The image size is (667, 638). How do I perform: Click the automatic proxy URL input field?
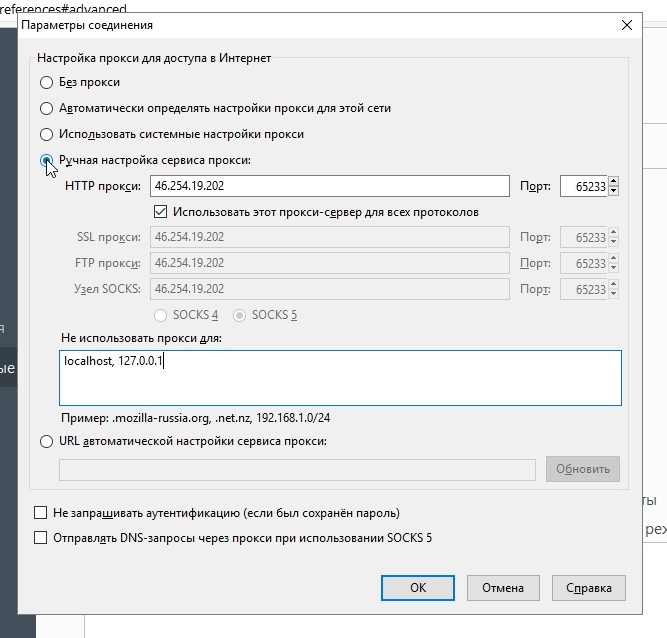[x=297, y=470]
